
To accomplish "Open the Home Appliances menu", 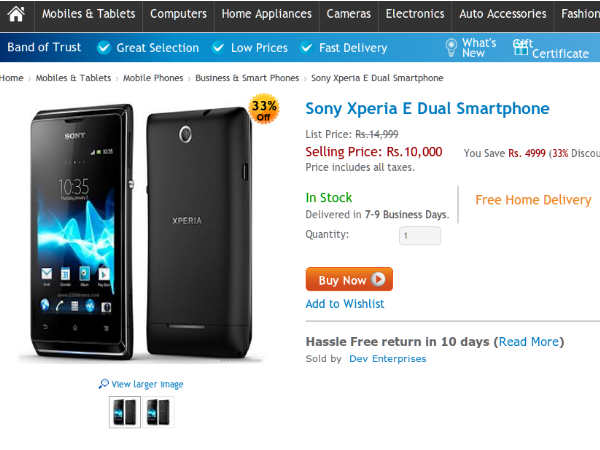I will (x=265, y=14).
